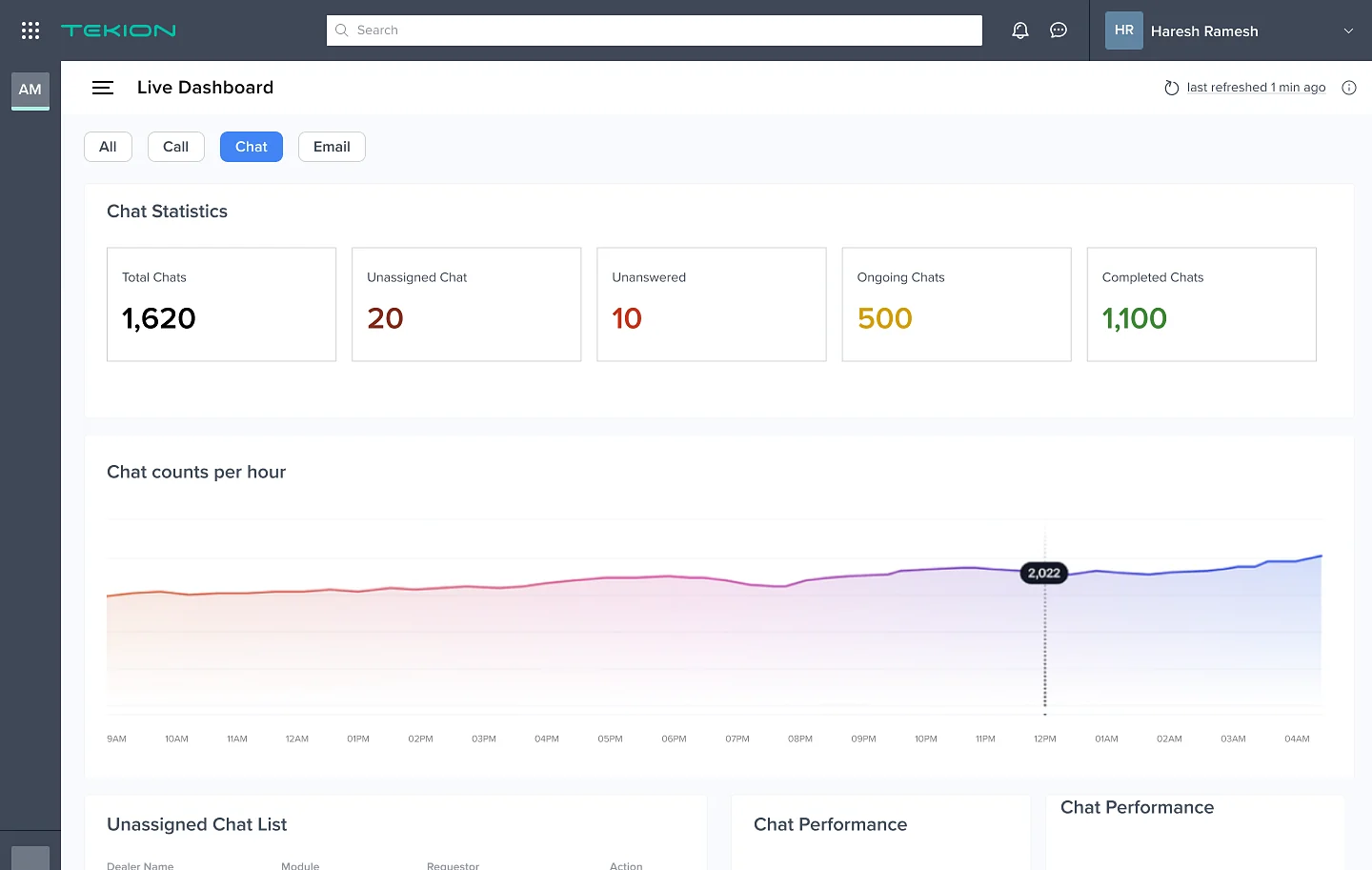Click the Live Dashboard title
Image resolution: width=1372 pixels, height=870 pixels.
(205, 88)
